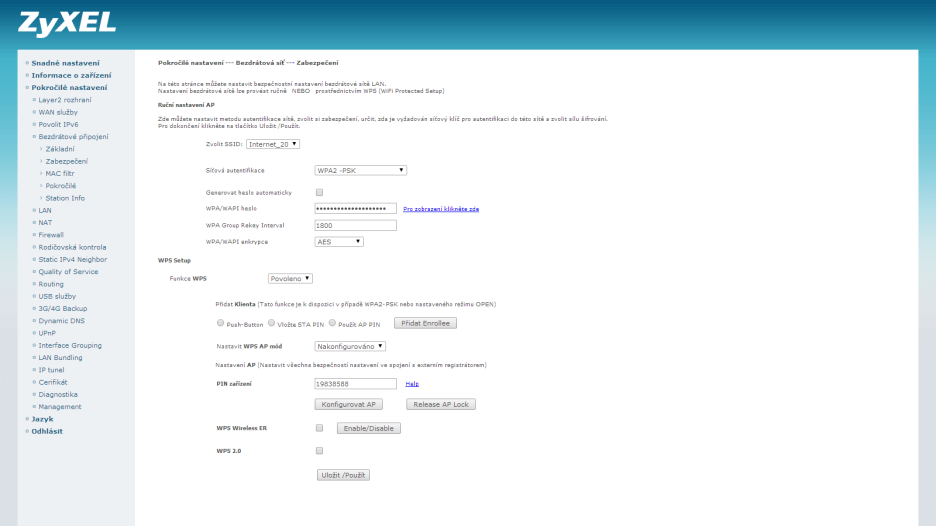Open UPnP settings
936x526 pixels.
coord(47,333)
